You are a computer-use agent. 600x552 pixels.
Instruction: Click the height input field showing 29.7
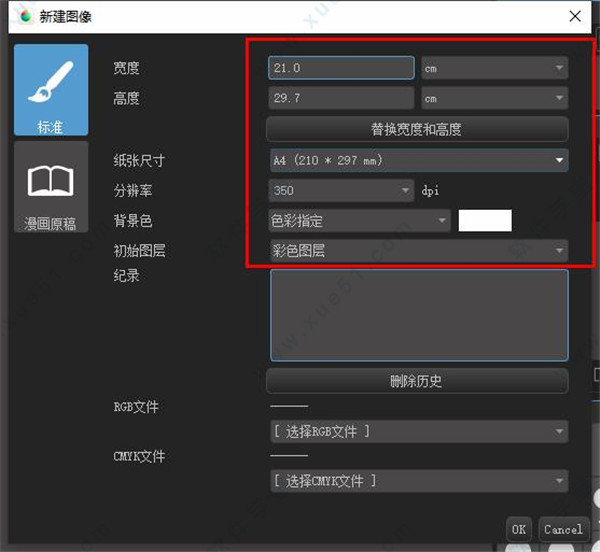341,98
